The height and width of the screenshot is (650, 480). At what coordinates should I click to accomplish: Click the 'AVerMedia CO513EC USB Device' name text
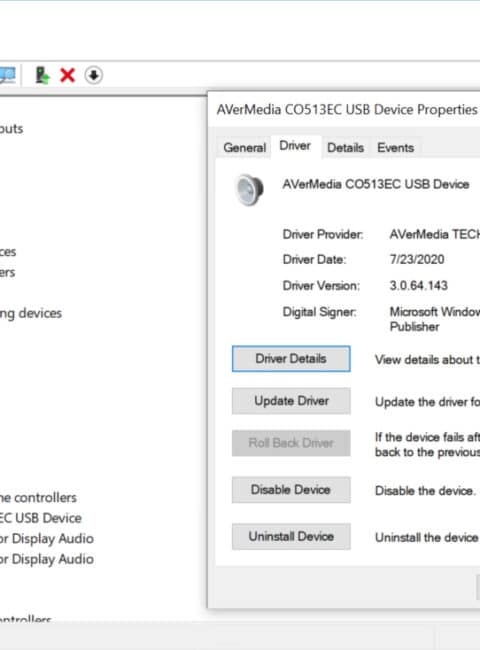point(376,184)
